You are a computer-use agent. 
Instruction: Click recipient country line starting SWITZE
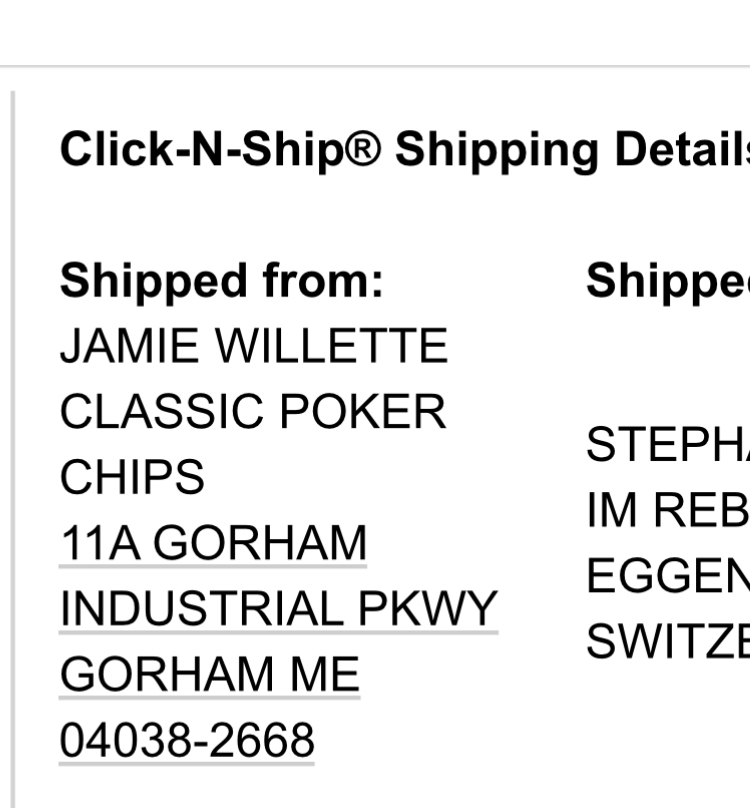pos(668,642)
